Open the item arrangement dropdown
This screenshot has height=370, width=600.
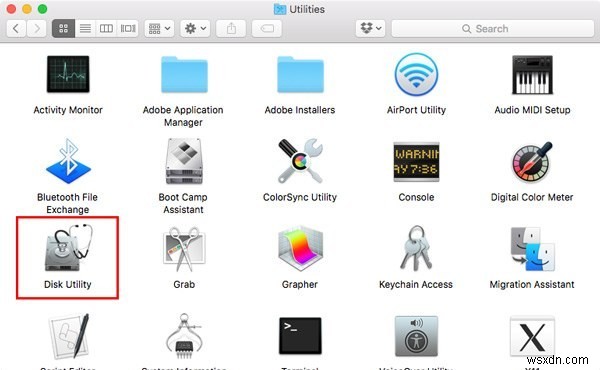click(x=160, y=28)
